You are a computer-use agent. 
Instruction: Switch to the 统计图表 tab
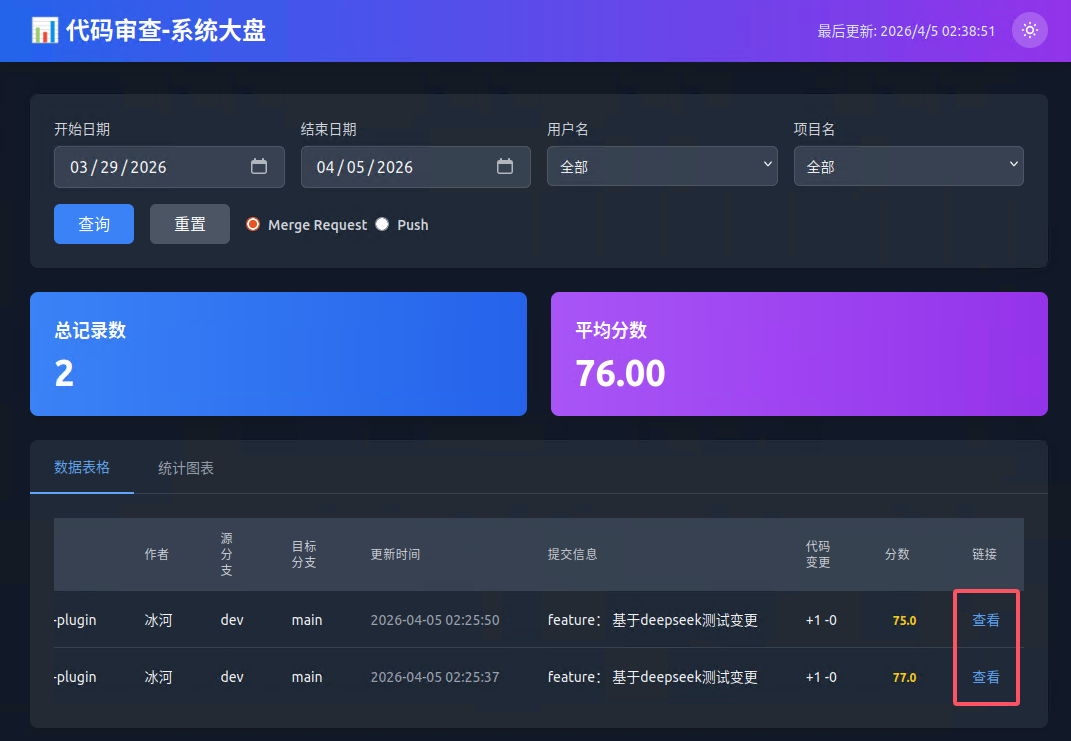coord(186,468)
